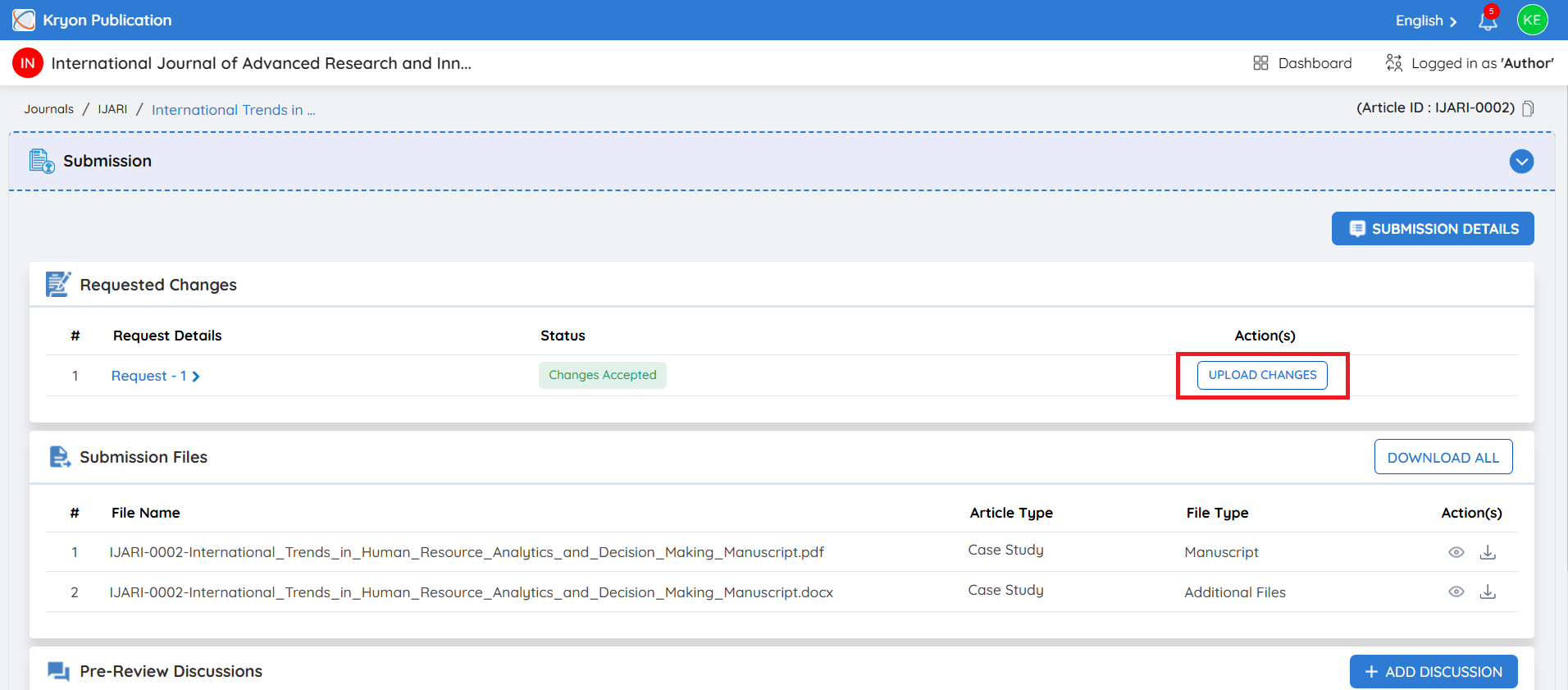Viewport: 1568px width, 690px height.
Task: Go to Journals breadcrumb
Action: click(x=48, y=109)
